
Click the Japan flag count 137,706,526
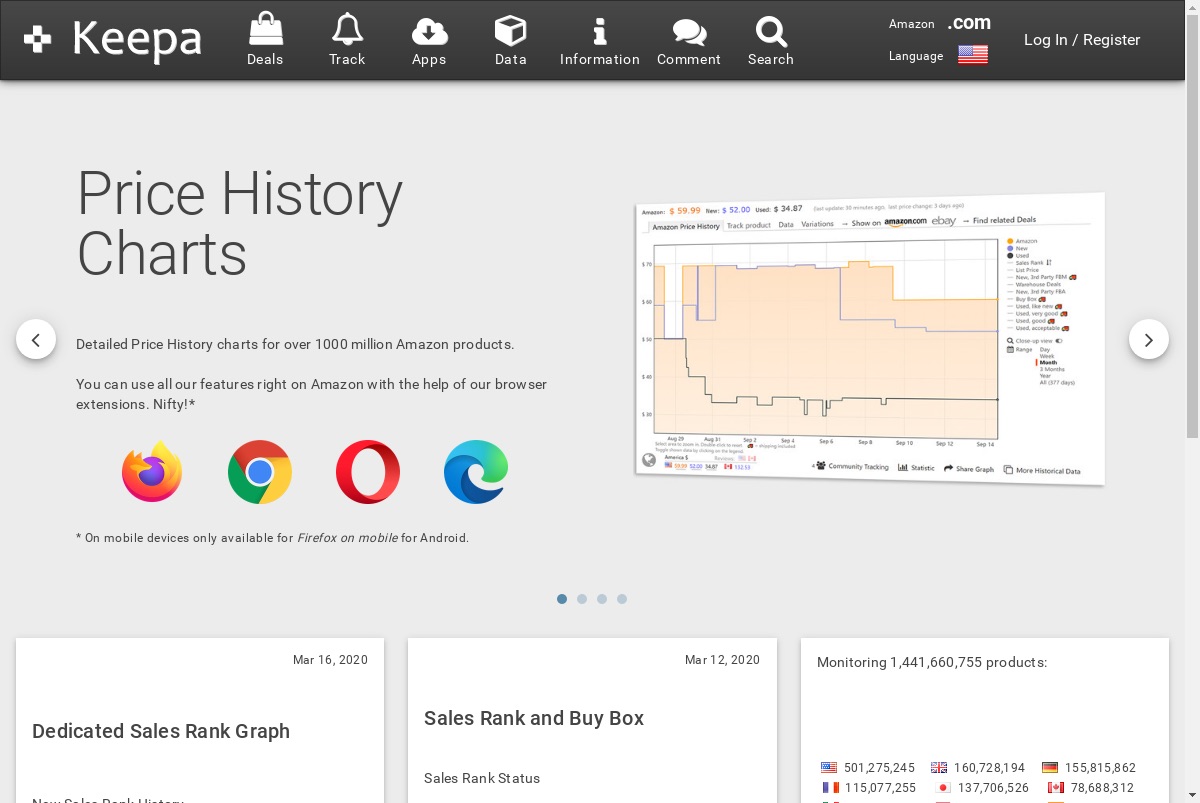(x=982, y=788)
